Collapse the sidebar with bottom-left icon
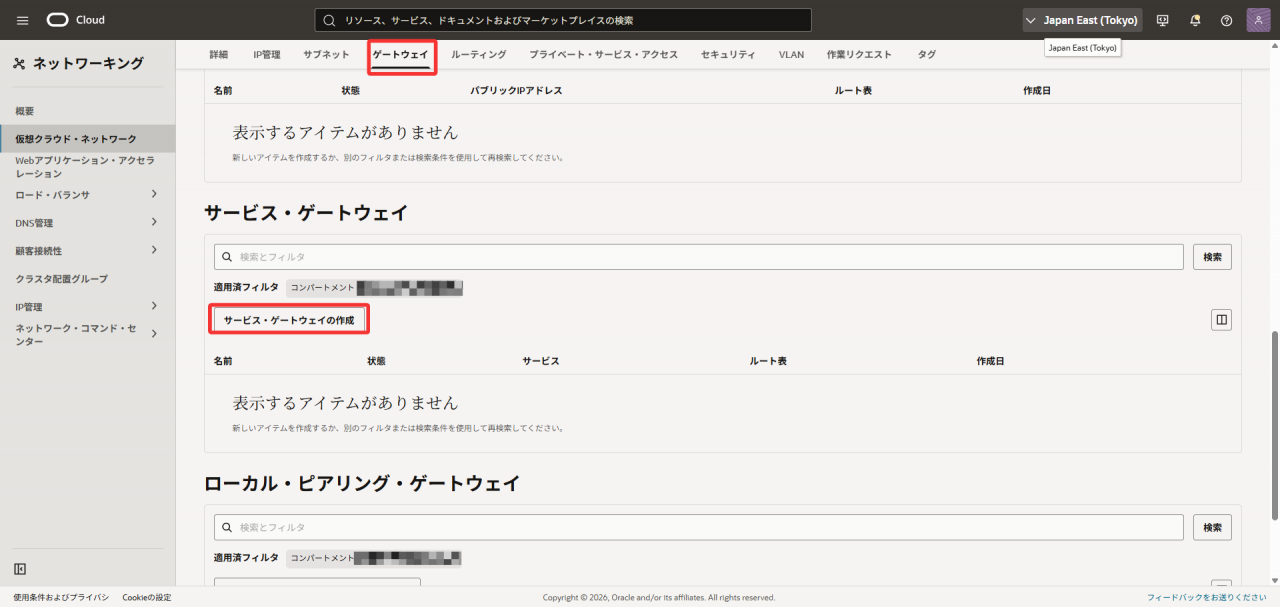The width and height of the screenshot is (1280, 607). click(20, 569)
